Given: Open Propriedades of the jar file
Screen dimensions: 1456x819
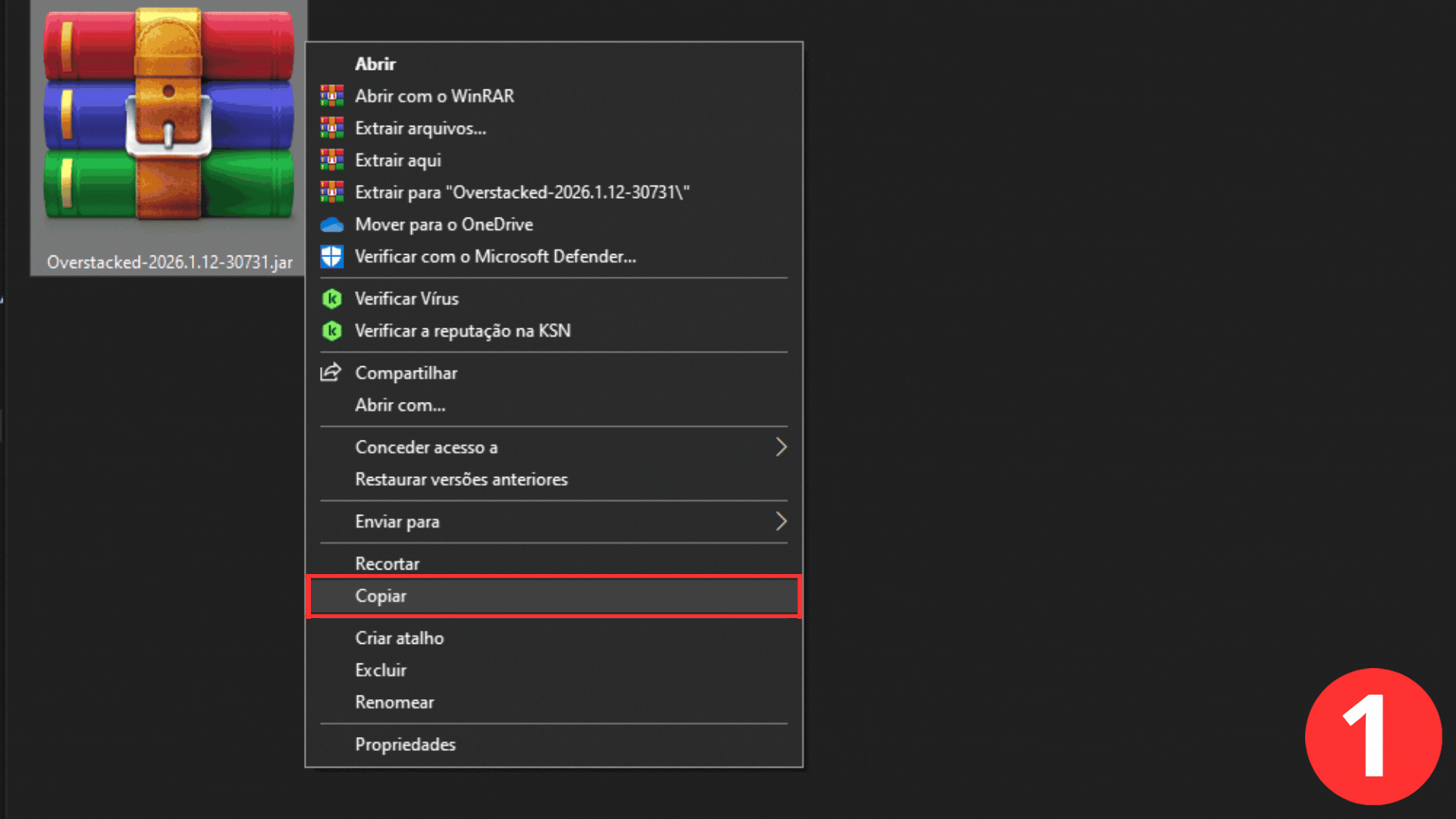Looking at the screenshot, I should [x=405, y=745].
